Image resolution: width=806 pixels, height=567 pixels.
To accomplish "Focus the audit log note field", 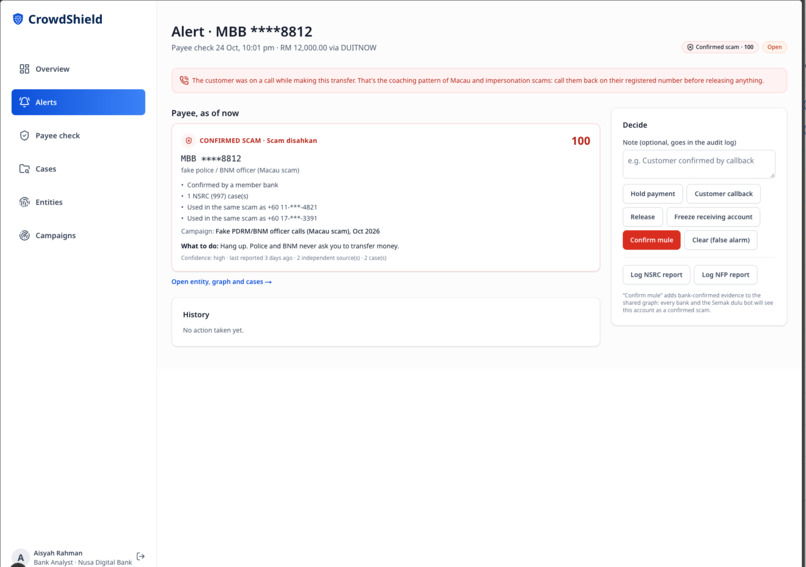I will coord(699,164).
